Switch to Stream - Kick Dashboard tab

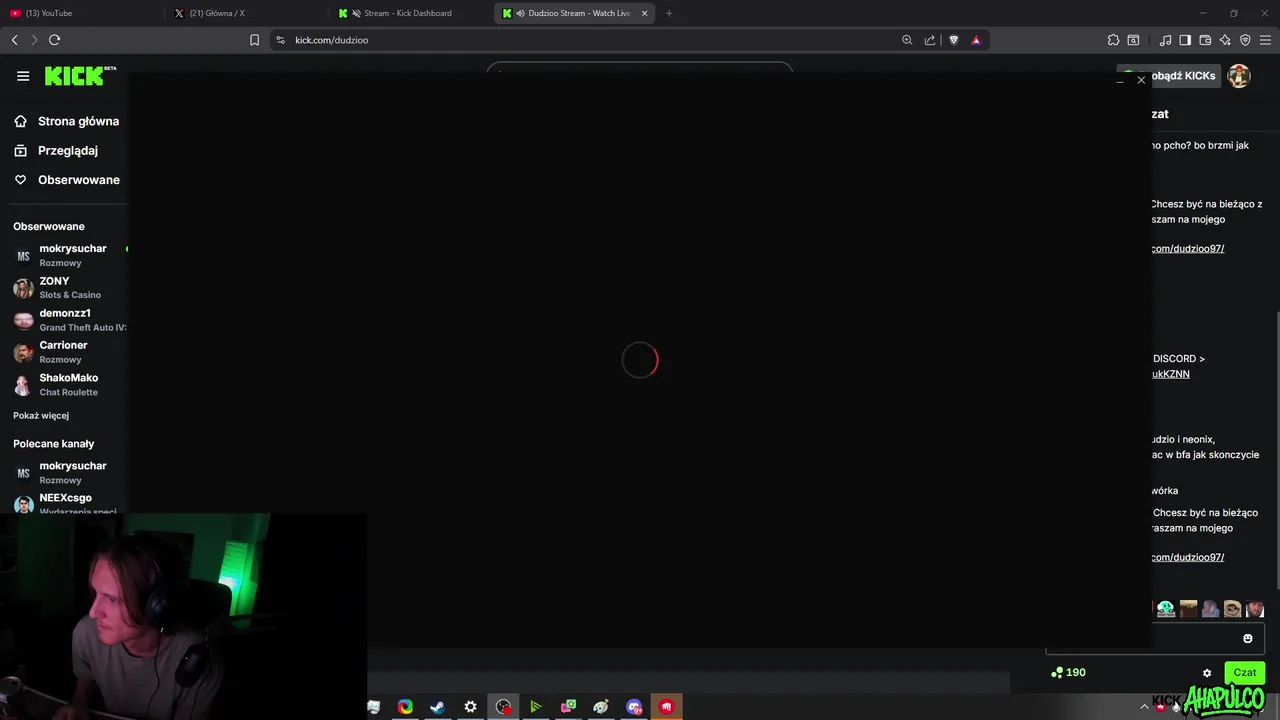point(410,13)
